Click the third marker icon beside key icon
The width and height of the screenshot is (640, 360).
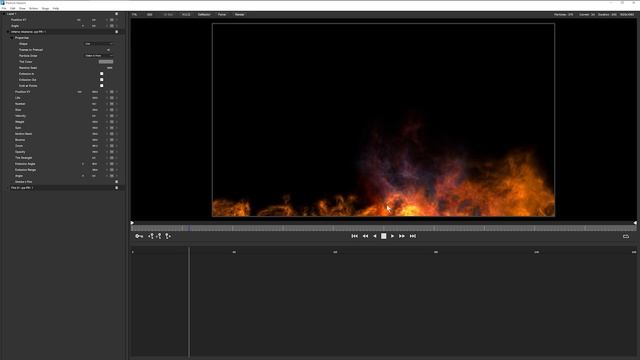(167, 236)
